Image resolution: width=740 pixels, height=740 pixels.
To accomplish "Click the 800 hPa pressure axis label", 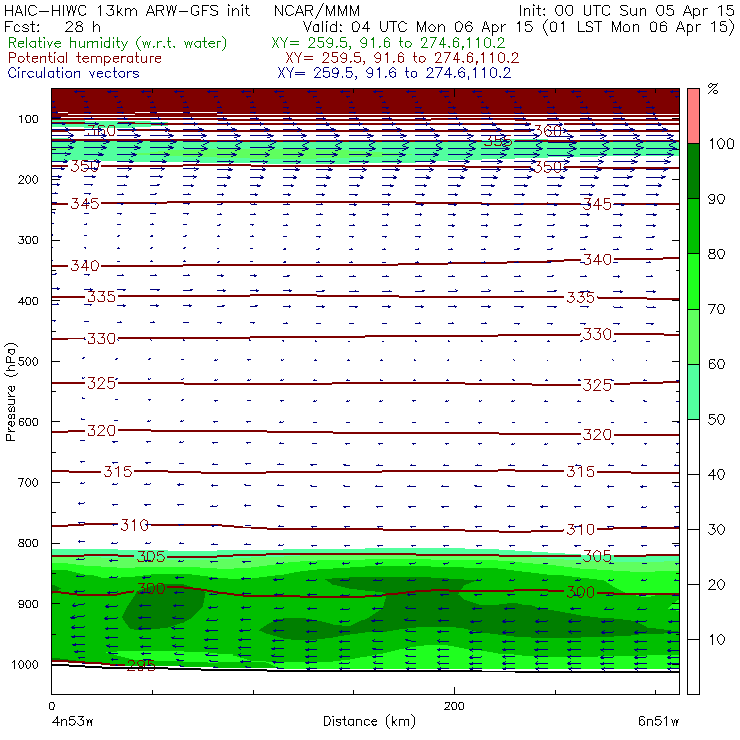I will pos(28,543).
